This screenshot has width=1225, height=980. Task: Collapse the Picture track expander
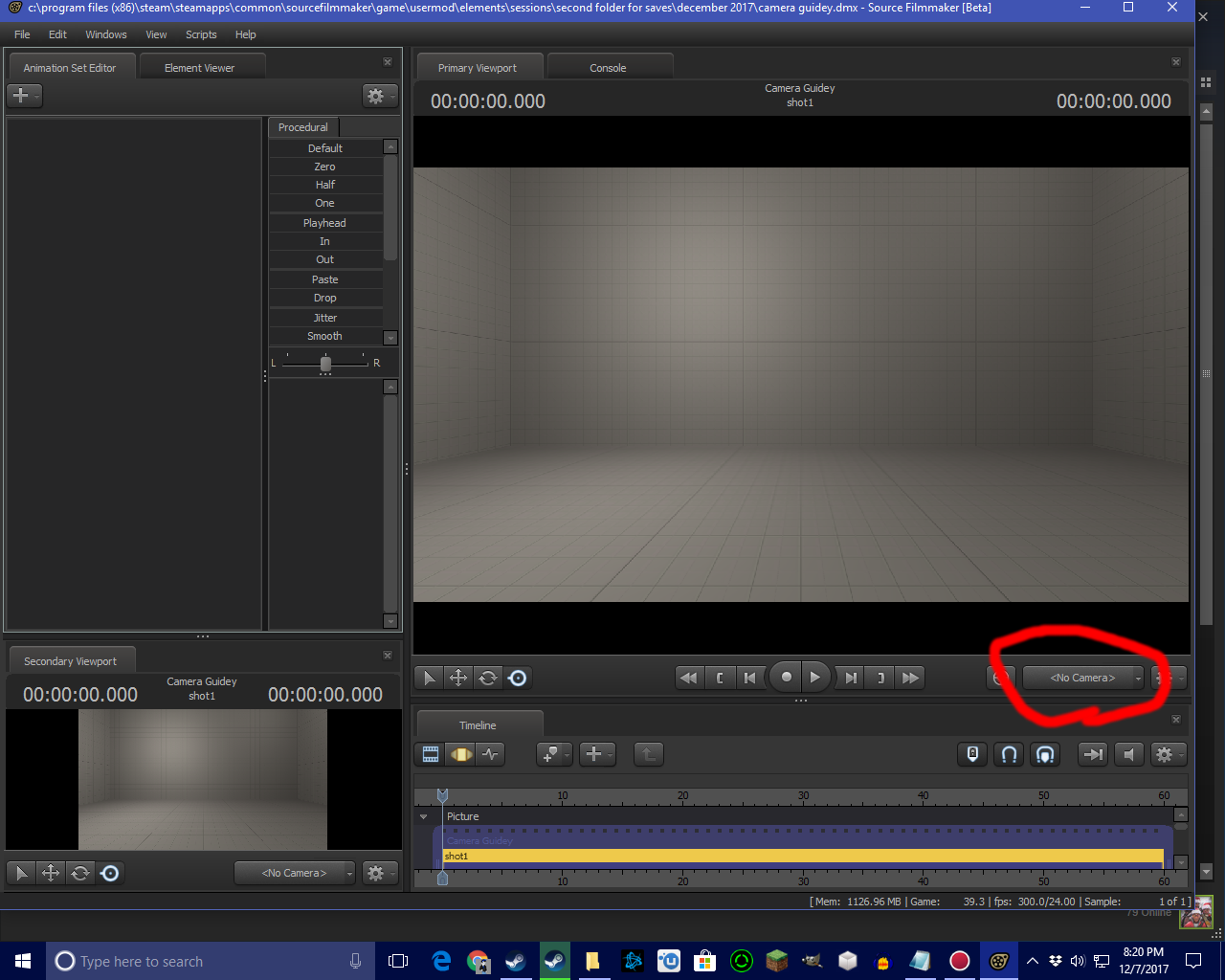point(424,816)
